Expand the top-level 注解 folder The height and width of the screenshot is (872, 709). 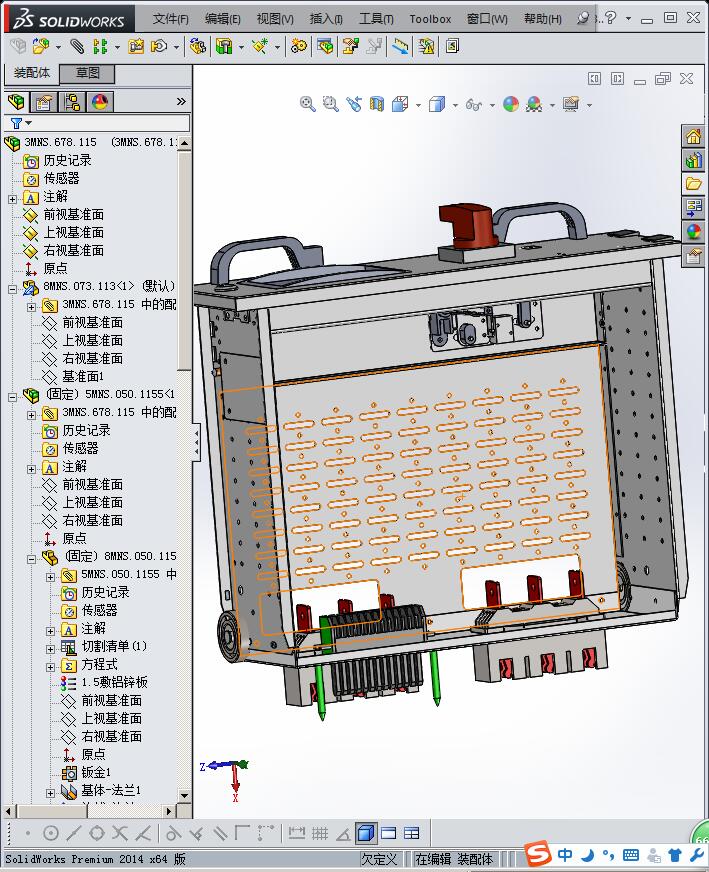12,199
